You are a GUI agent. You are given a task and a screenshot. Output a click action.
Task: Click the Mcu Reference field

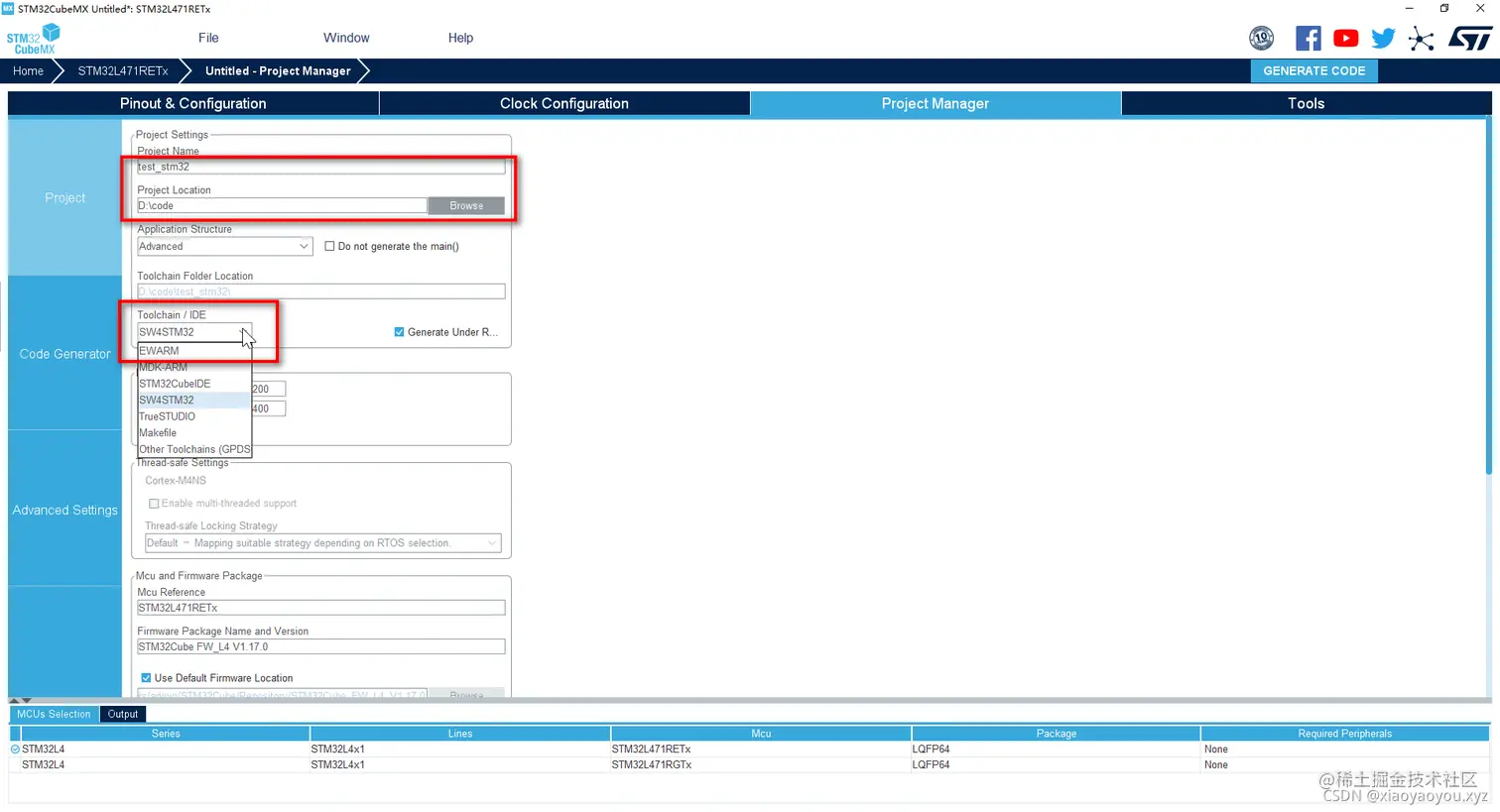320,608
